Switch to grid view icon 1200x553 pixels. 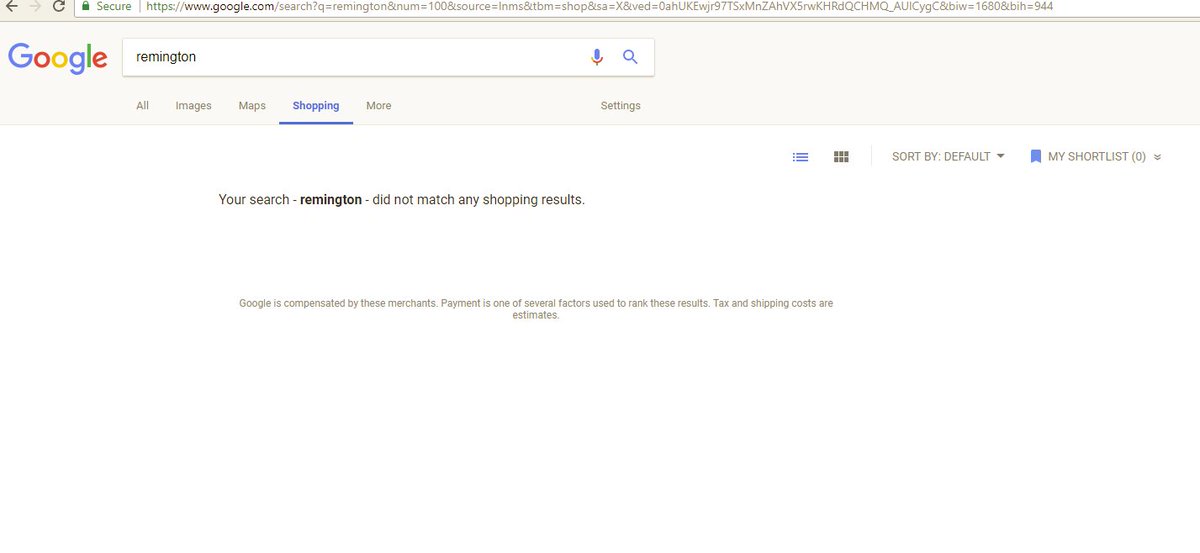(841, 157)
